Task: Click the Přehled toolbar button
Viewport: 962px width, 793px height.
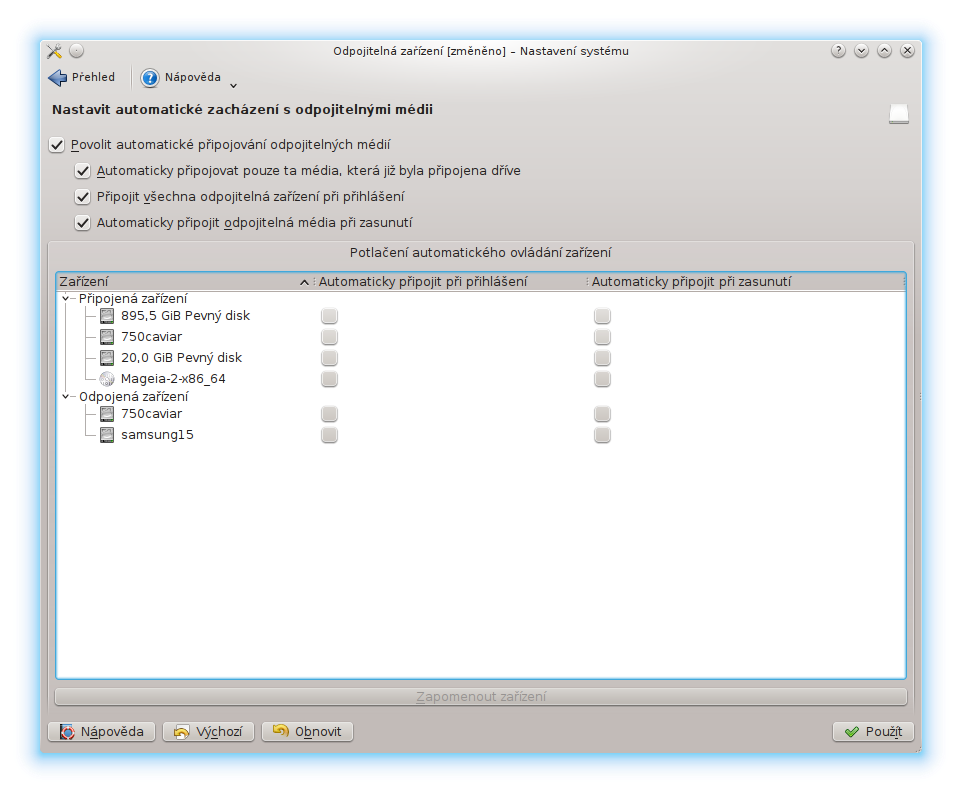Action: pos(82,77)
